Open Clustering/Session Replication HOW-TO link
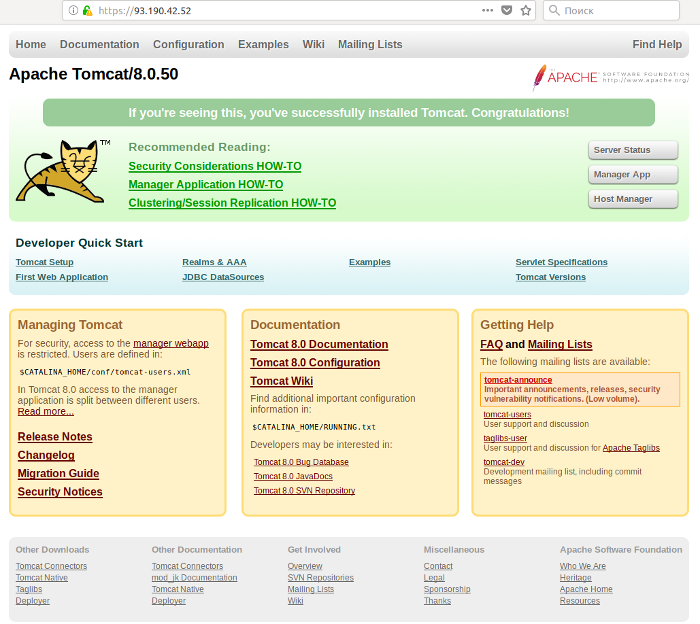Viewport: 700px width, 624px height. point(232,203)
